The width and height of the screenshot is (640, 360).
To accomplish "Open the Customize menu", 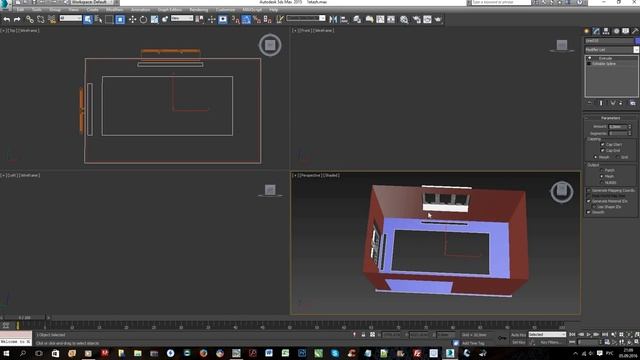I will point(225,10).
